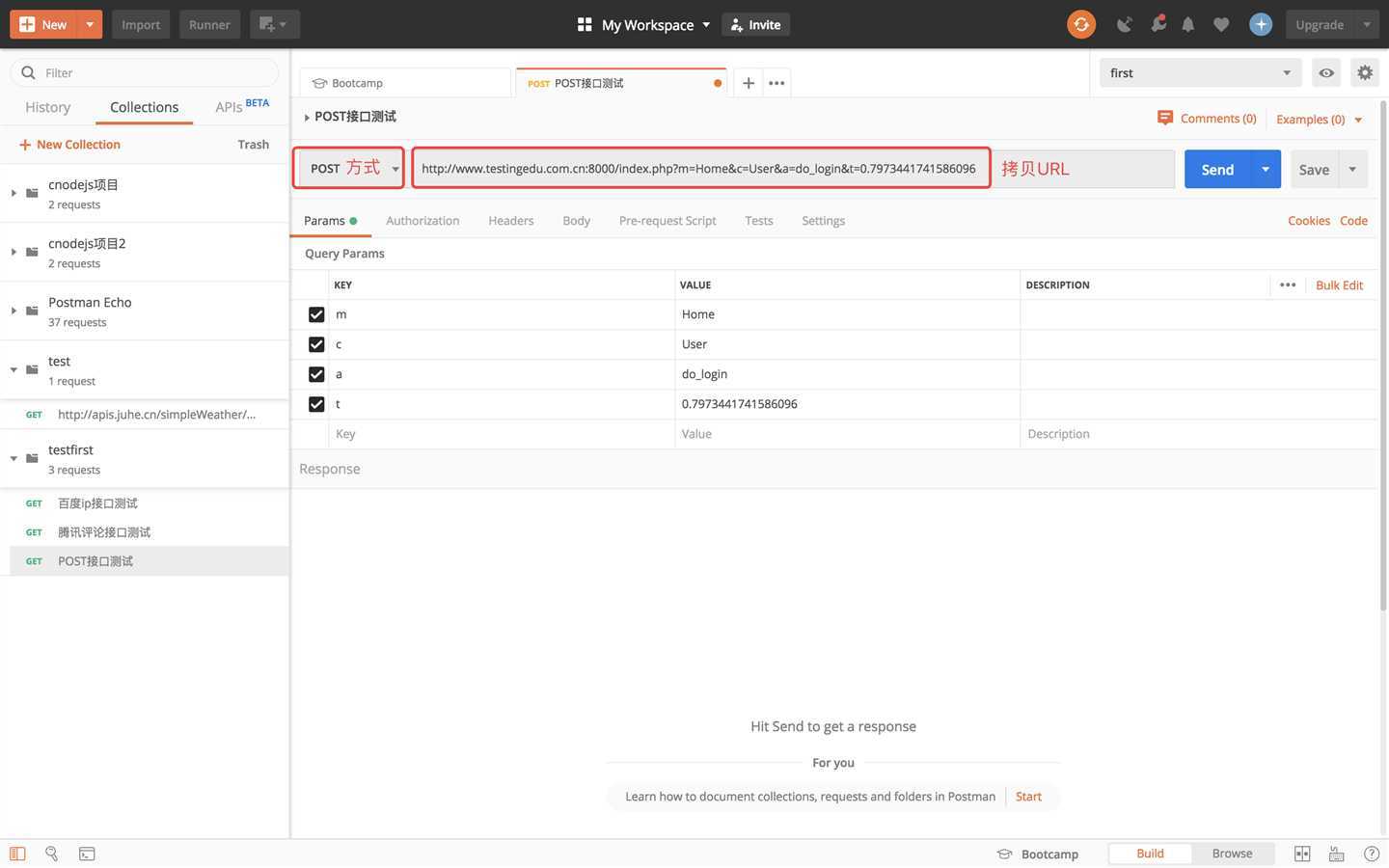1389x868 pixels.
Task: Open the notifications bell icon
Action: coord(1188,25)
